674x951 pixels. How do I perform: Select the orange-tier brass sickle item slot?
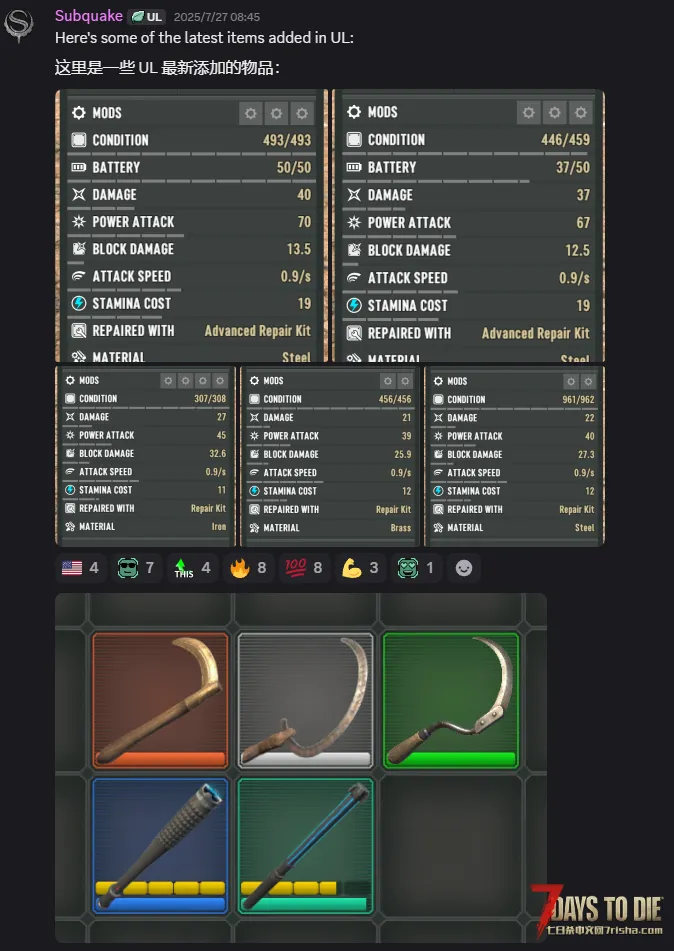(x=161, y=701)
